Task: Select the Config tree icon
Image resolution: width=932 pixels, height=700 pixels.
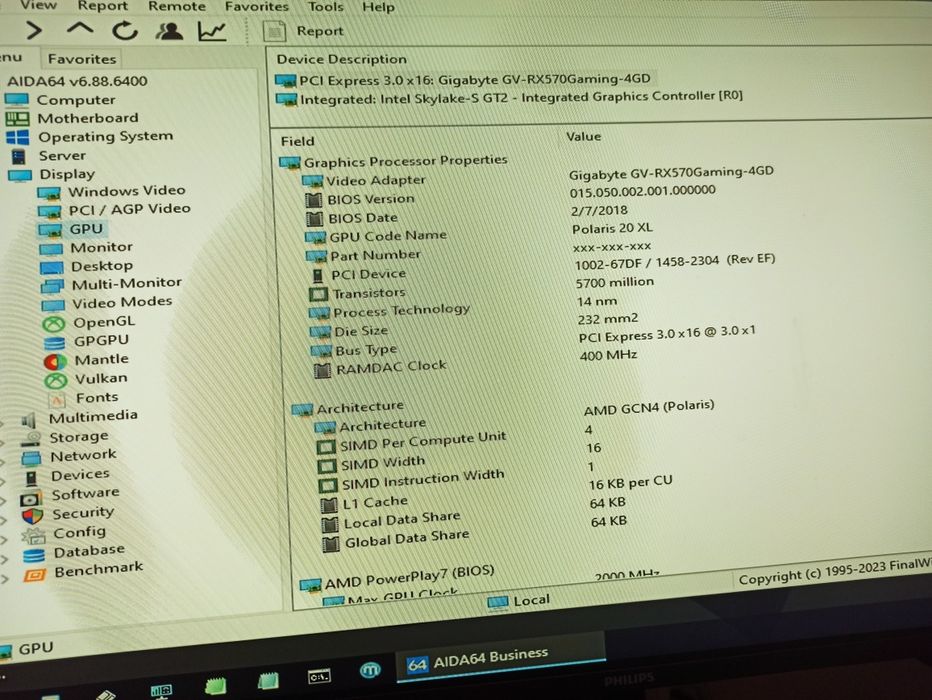Action: pos(34,536)
